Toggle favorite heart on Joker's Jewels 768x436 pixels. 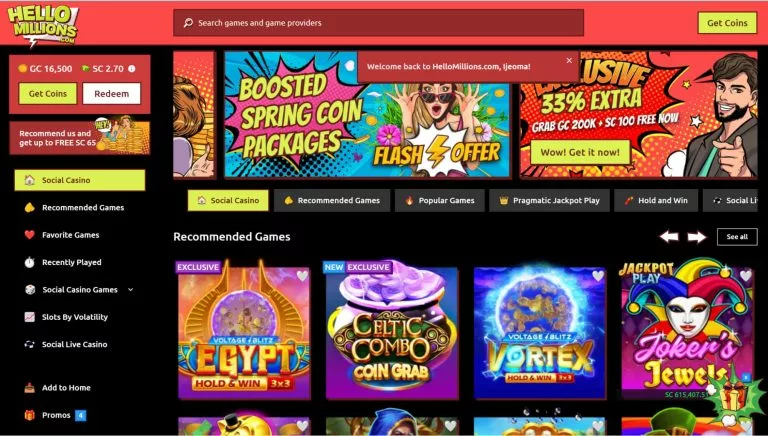tap(745, 276)
